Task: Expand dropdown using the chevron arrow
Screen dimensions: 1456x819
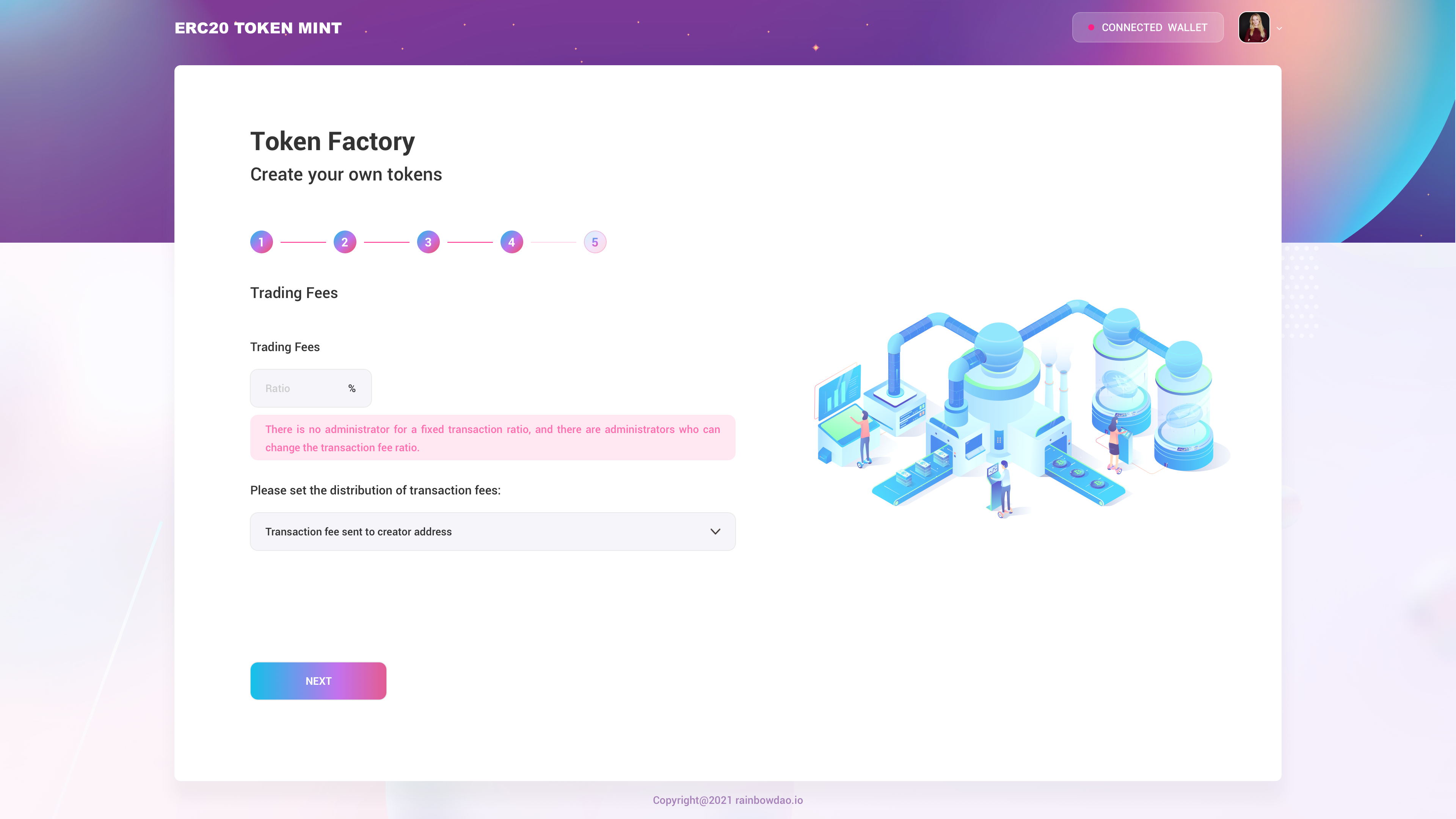Action: 715,531
